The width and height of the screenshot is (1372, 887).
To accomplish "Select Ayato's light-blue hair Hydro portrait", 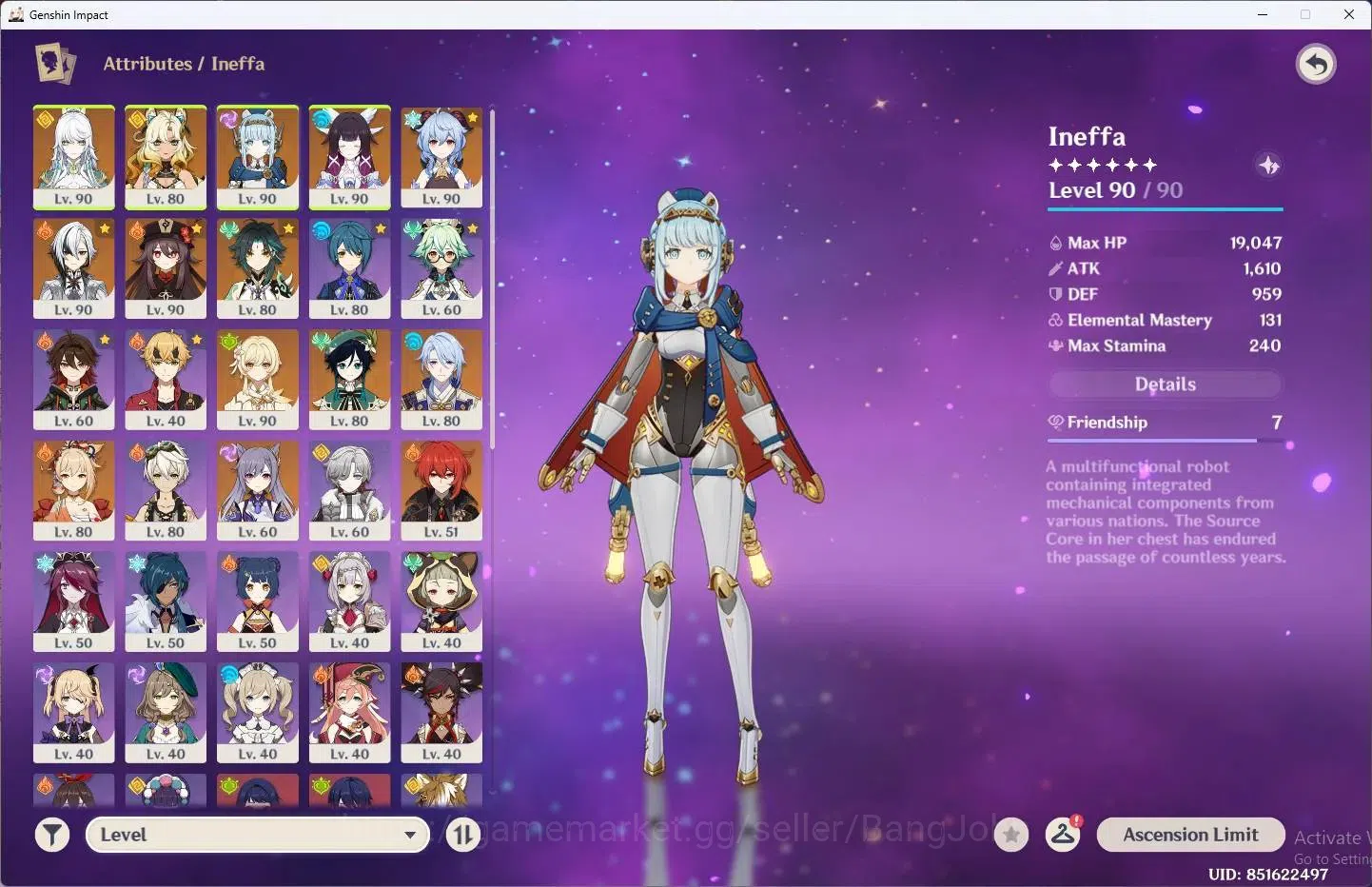I will (x=441, y=380).
